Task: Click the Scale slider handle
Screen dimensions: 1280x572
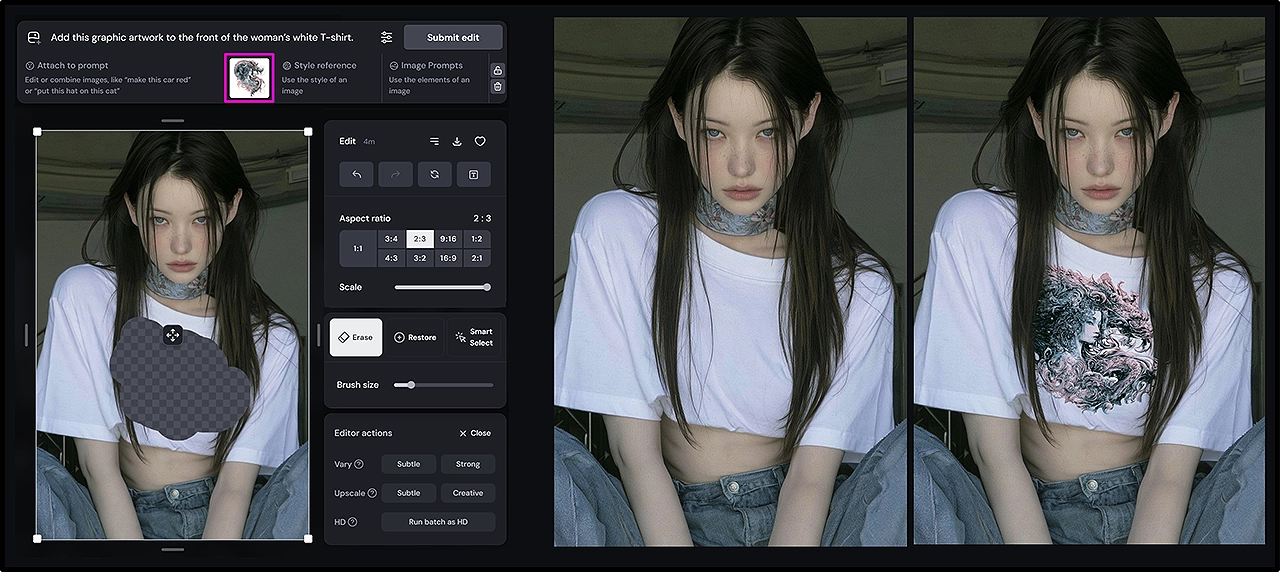Action: click(487, 287)
